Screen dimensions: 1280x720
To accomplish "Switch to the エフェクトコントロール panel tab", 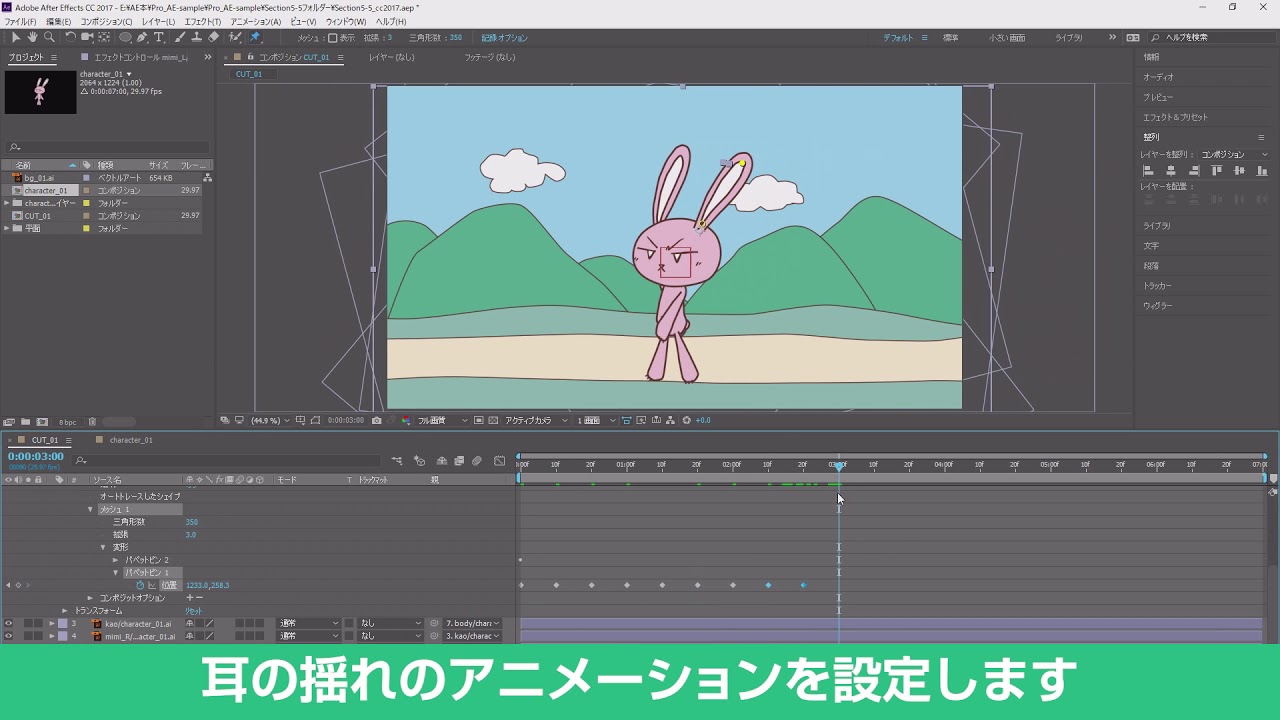I will pos(140,57).
